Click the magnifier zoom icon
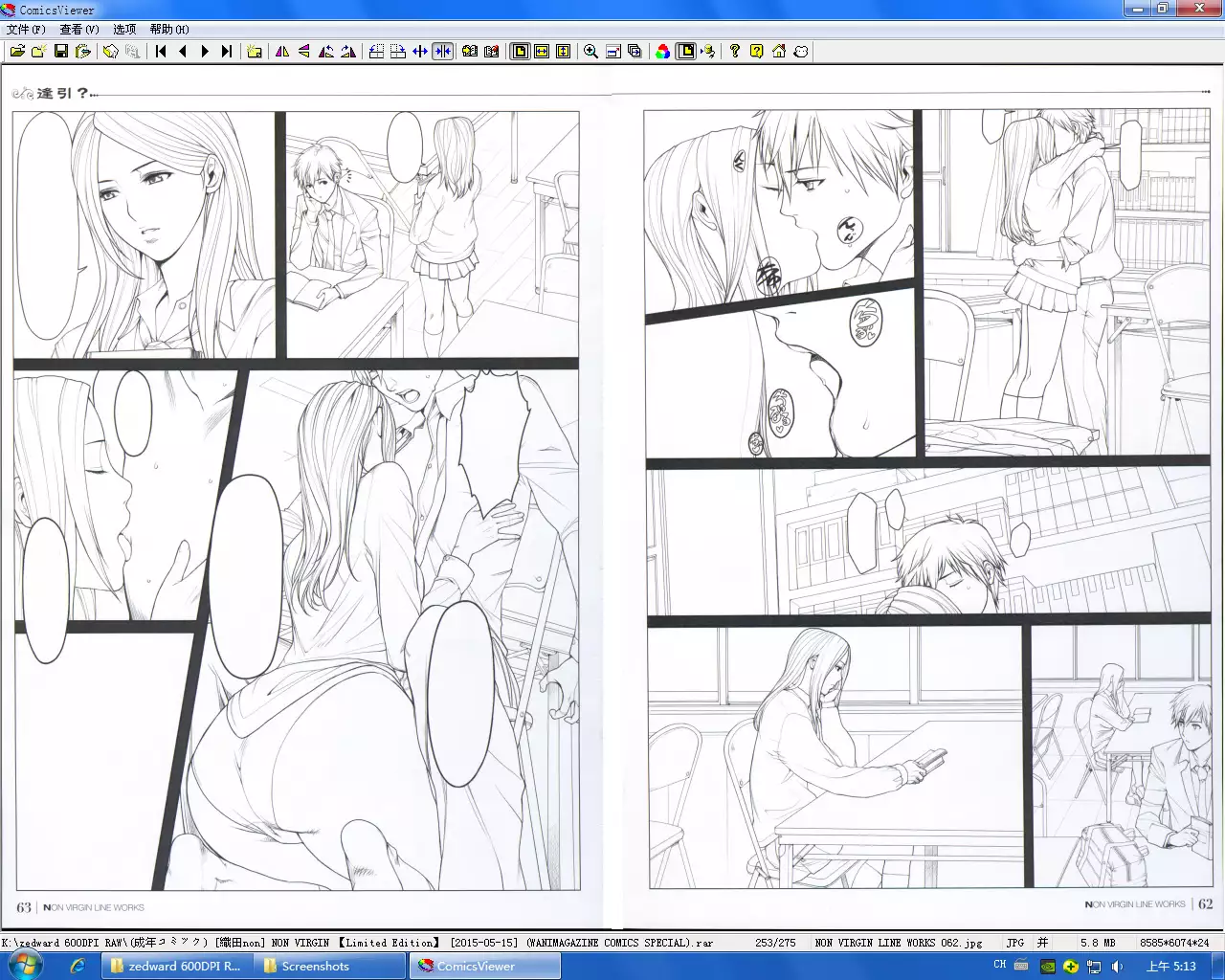 (x=590, y=52)
